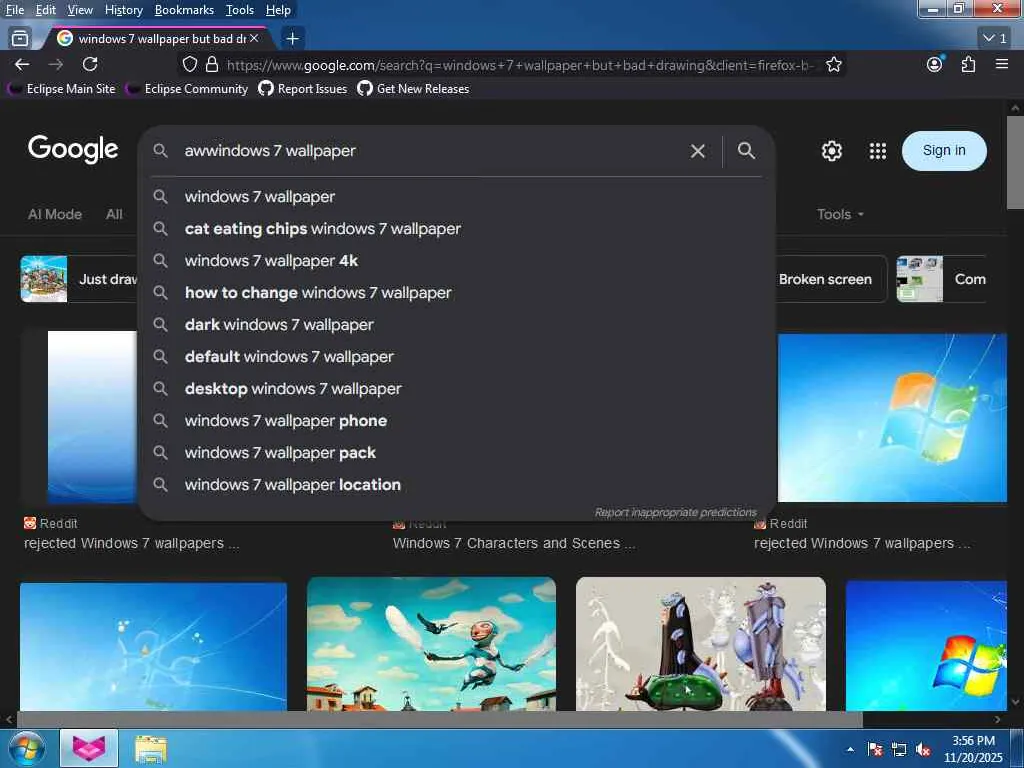This screenshot has width=1024, height=768.
Task: Open the File menu
Action: (x=14, y=10)
